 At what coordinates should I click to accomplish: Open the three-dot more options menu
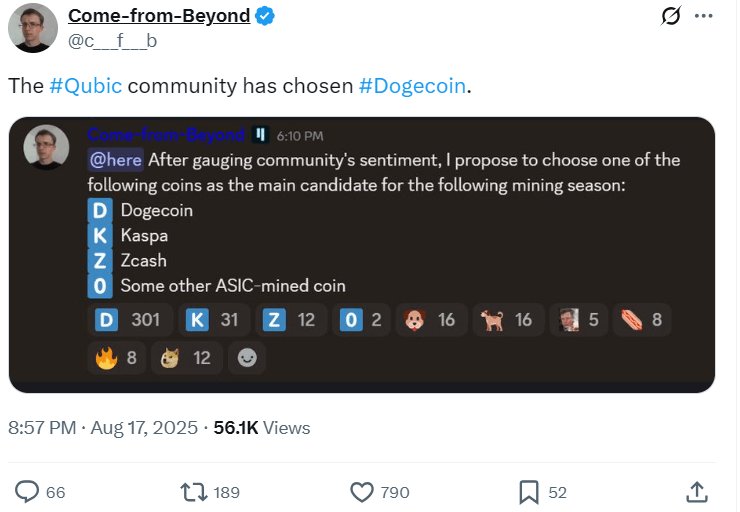(704, 16)
